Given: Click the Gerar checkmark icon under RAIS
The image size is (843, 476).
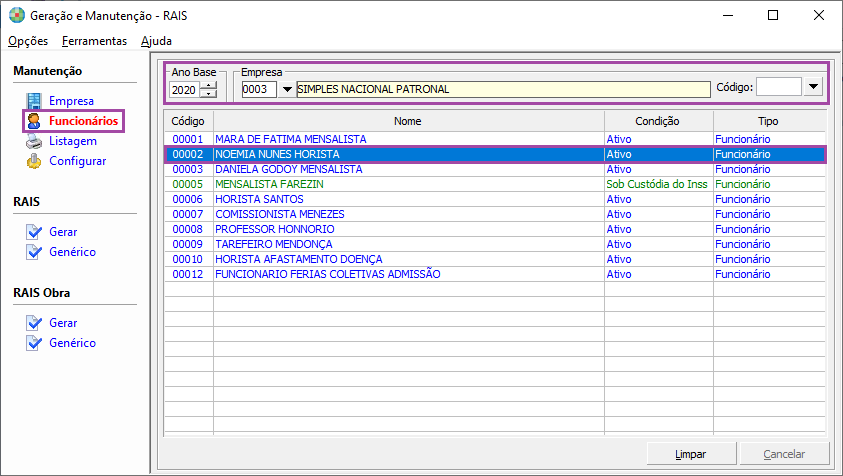Looking at the screenshot, I should click(x=34, y=232).
